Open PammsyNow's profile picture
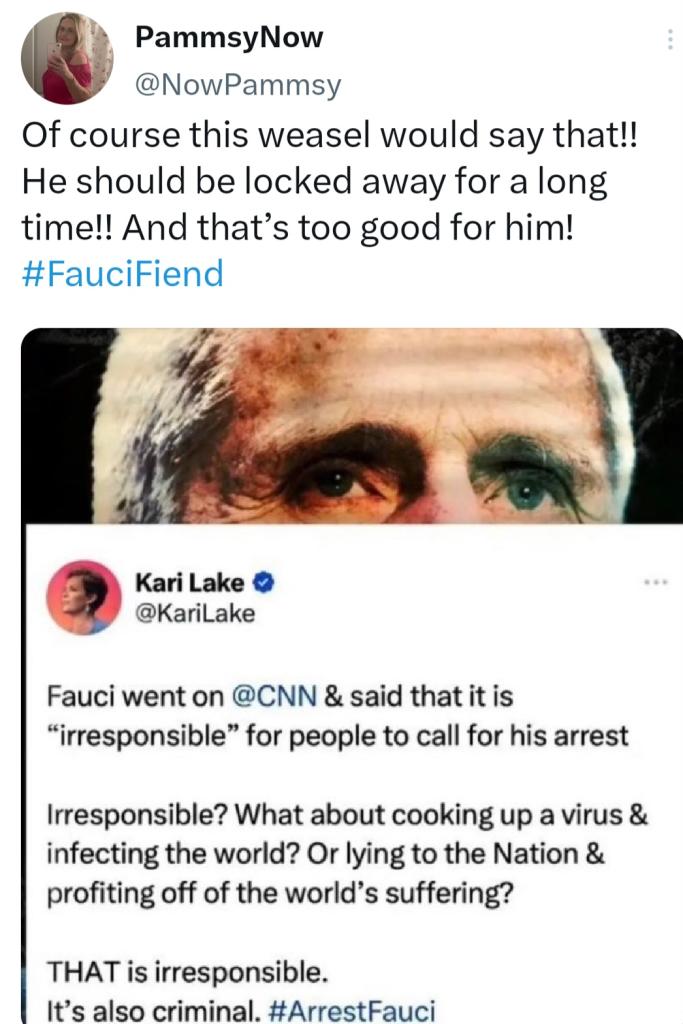 pos(68,58)
